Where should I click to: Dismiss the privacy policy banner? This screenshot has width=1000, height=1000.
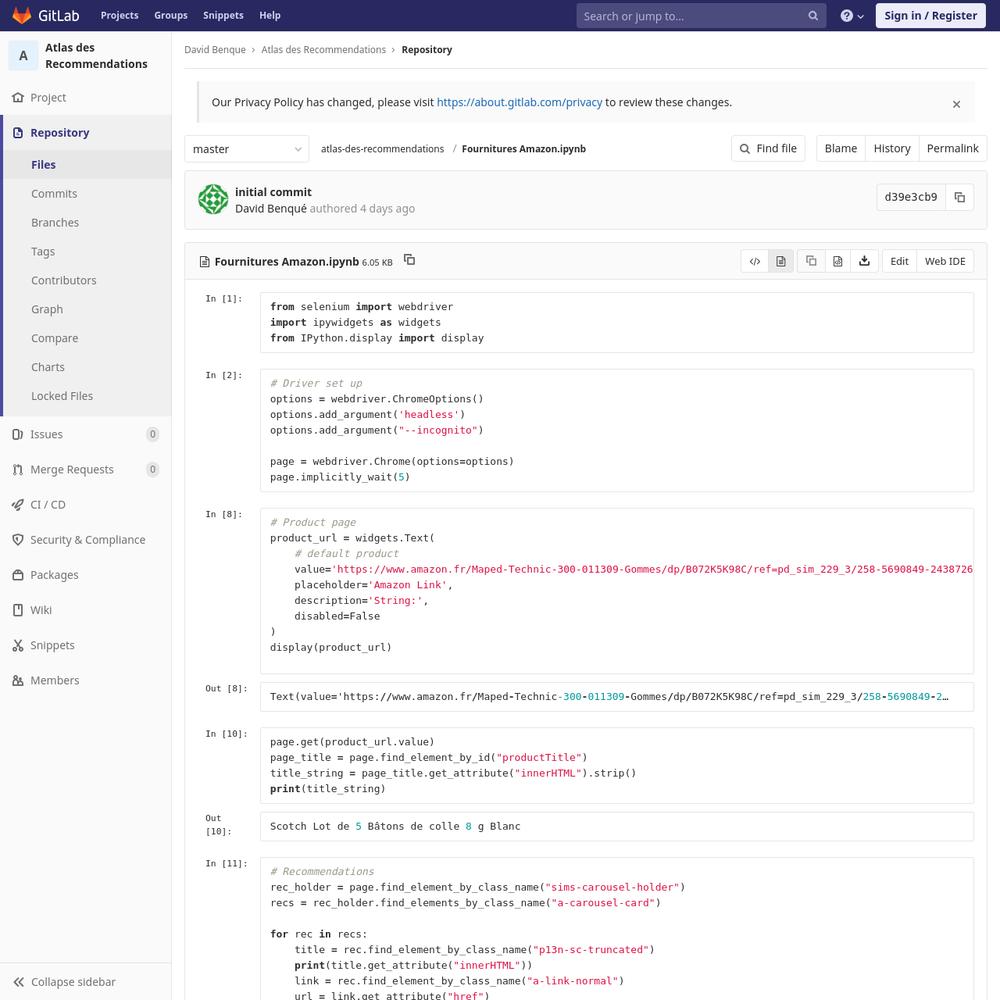click(x=956, y=104)
